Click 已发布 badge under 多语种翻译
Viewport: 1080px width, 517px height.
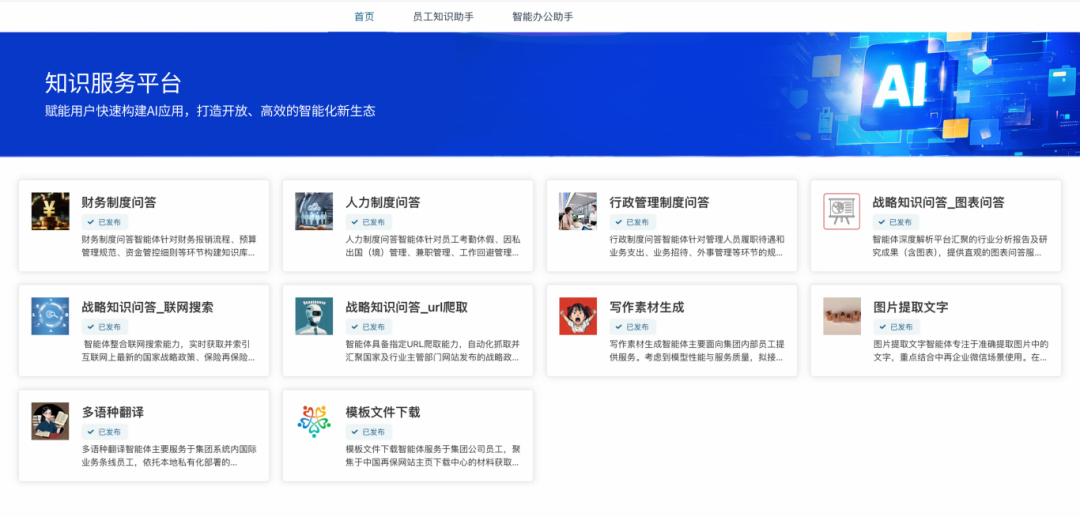tap(103, 432)
